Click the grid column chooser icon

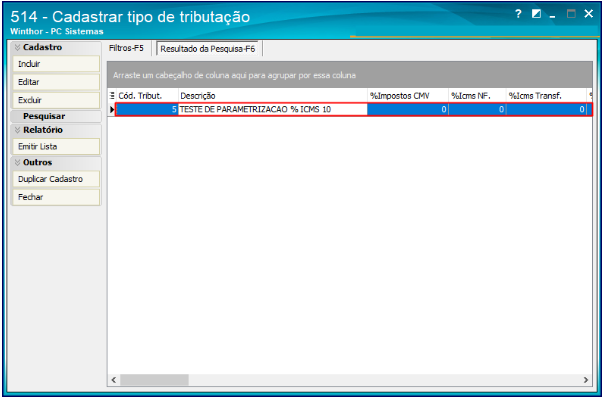[112, 96]
